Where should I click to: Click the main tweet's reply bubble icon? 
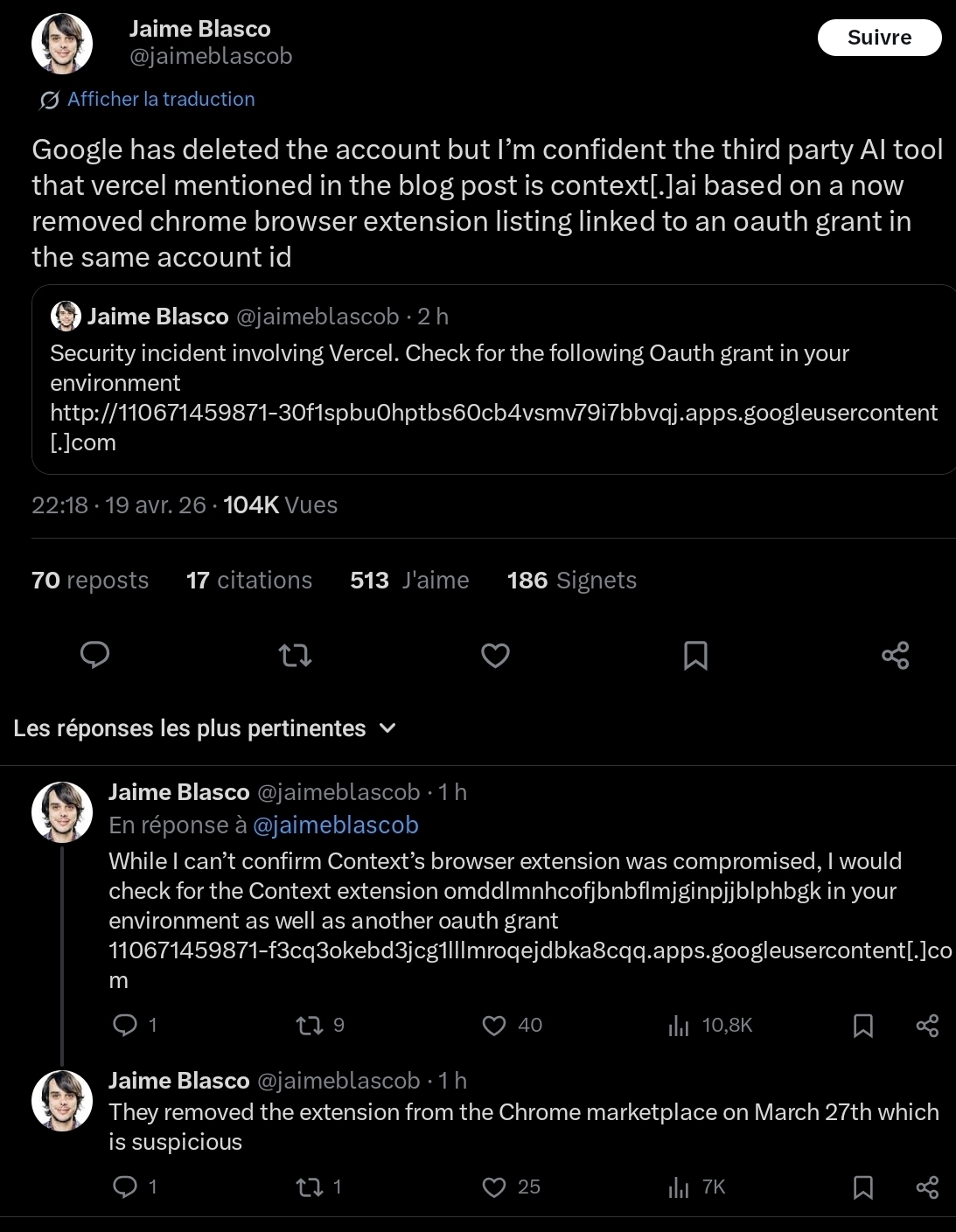[x=94, y=655]
